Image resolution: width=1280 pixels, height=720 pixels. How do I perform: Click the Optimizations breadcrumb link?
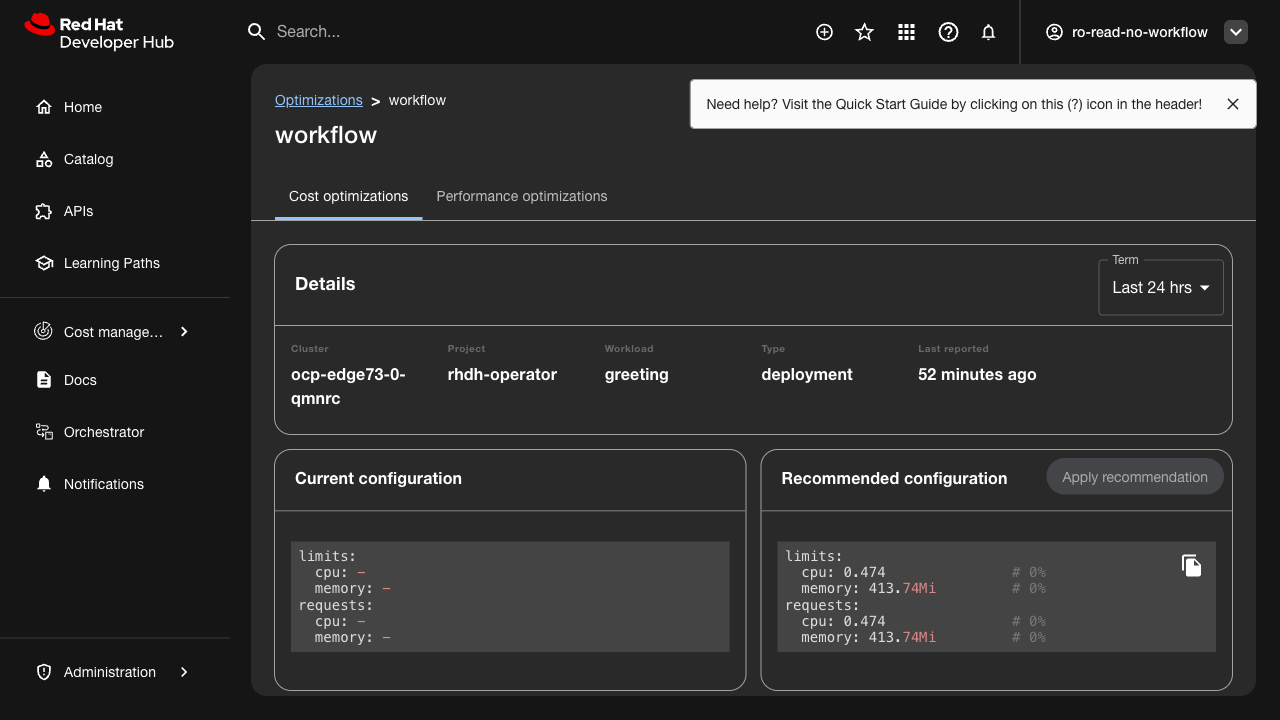318,100
